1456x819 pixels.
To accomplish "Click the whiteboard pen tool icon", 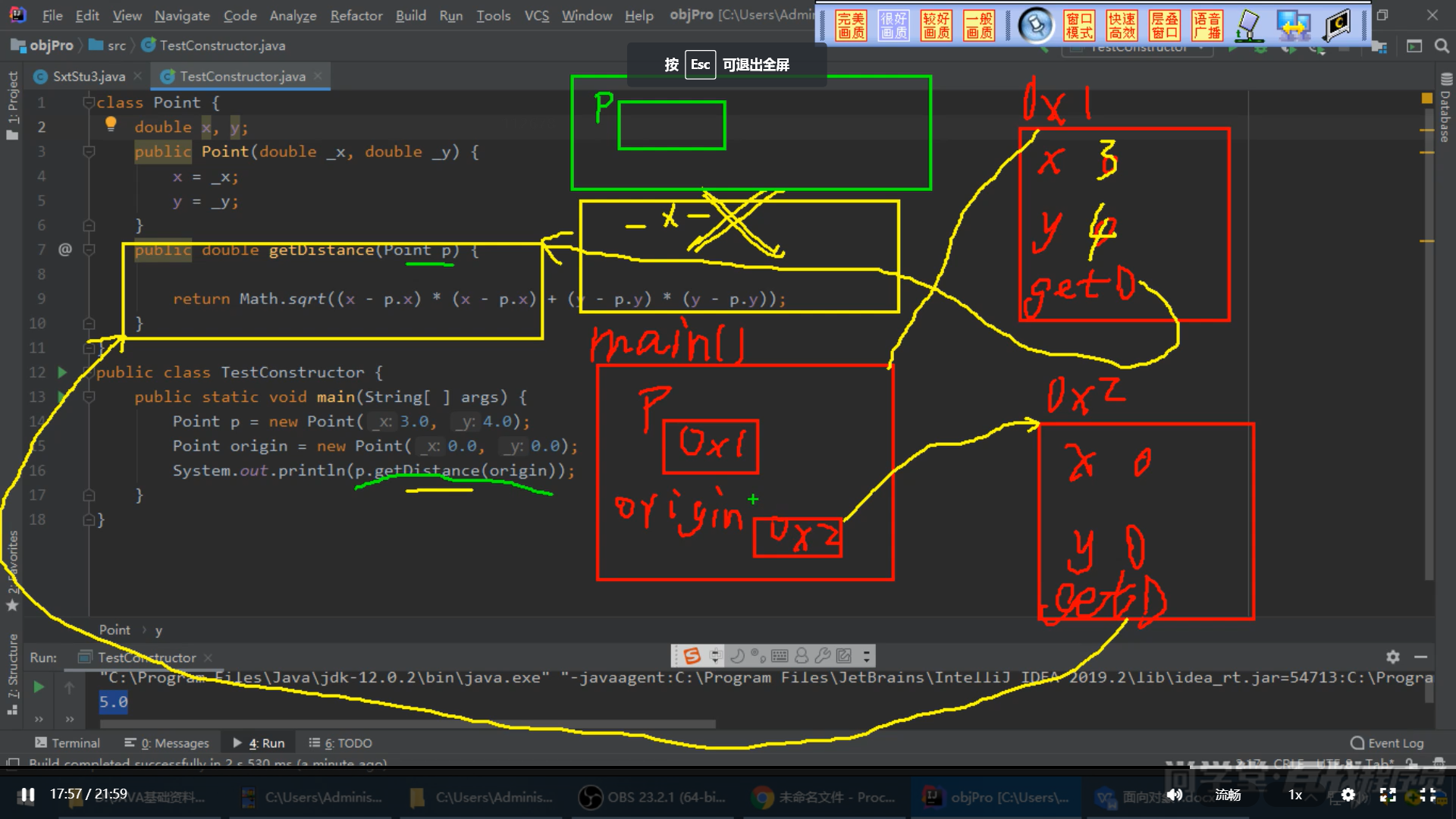I will 1249,25.
